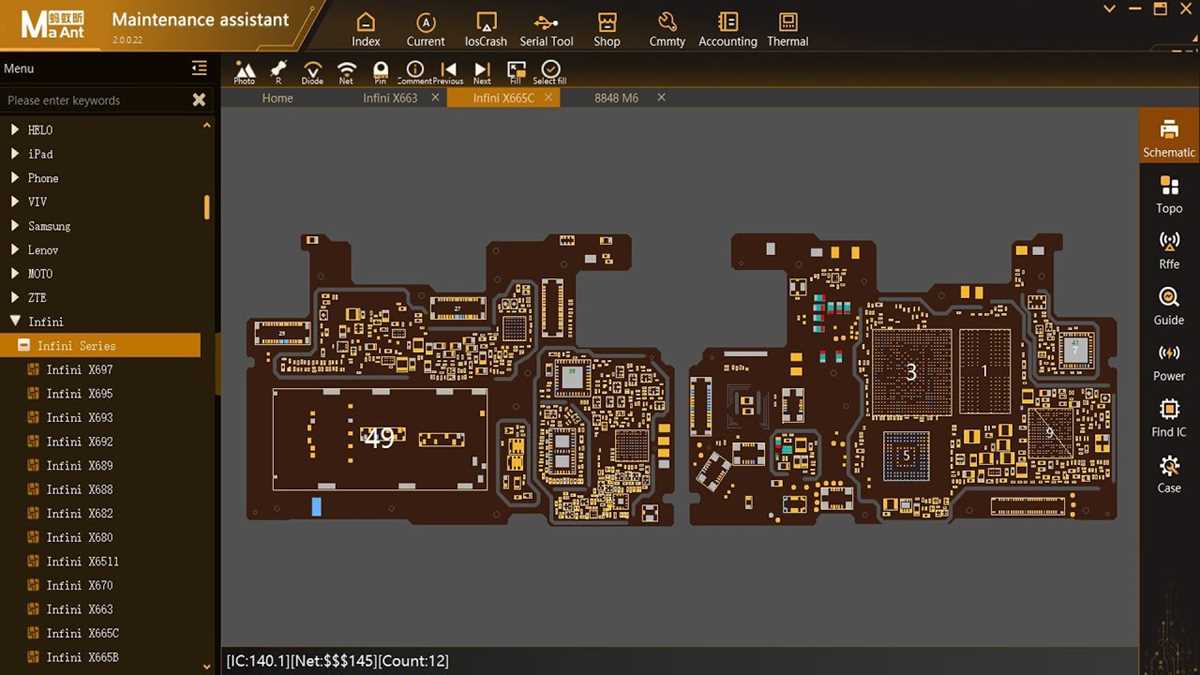This screenshot has height=675, width=1200.
Task: Select the Diode value tool
Action: point(313,72)
